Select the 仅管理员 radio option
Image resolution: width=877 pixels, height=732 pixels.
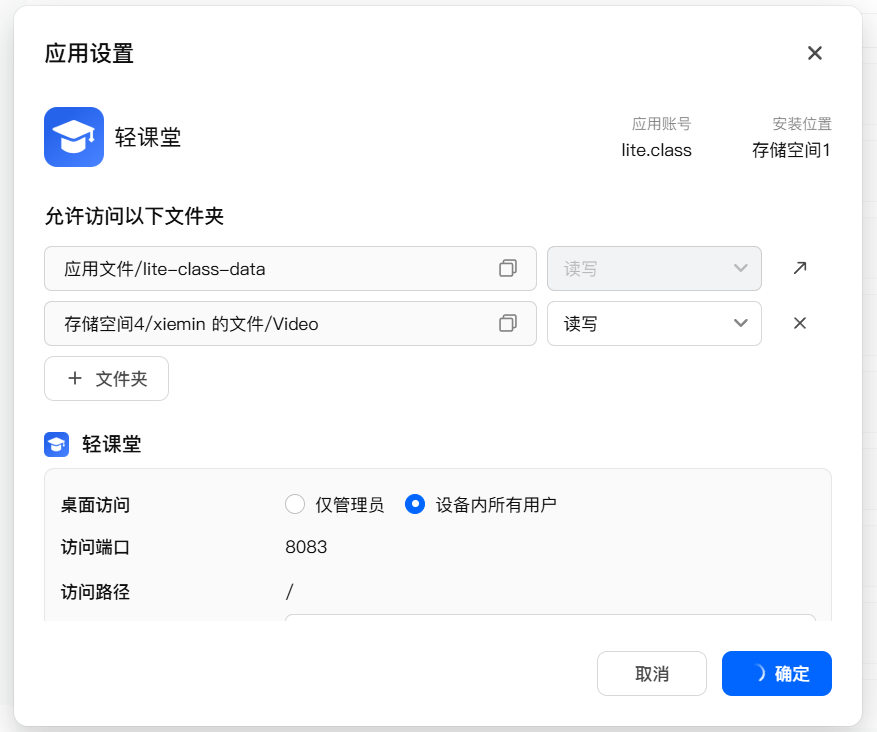[x=295, y=505]
